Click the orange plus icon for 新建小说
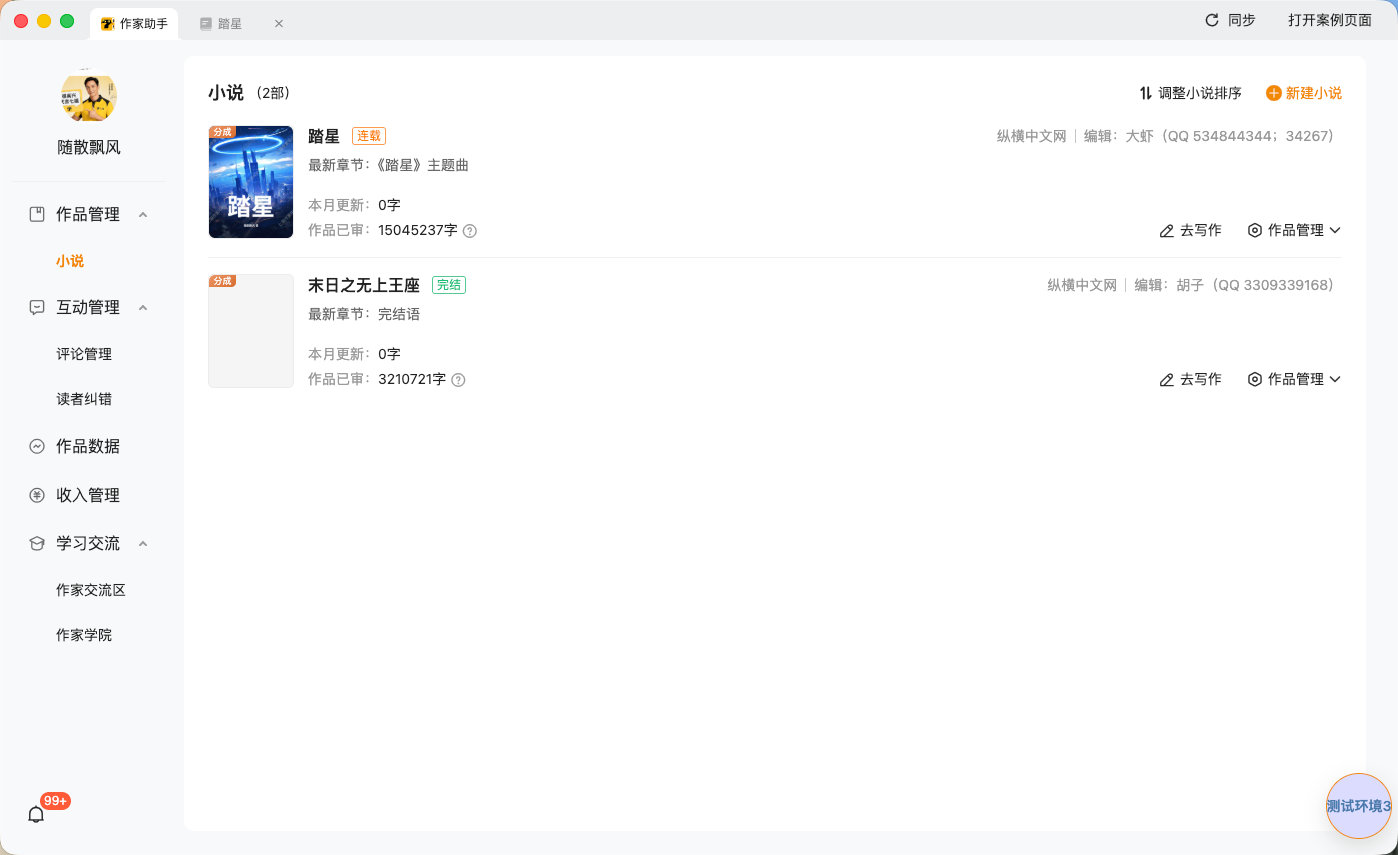Viewport: 1398px width, 855px height. point(1274,93)
